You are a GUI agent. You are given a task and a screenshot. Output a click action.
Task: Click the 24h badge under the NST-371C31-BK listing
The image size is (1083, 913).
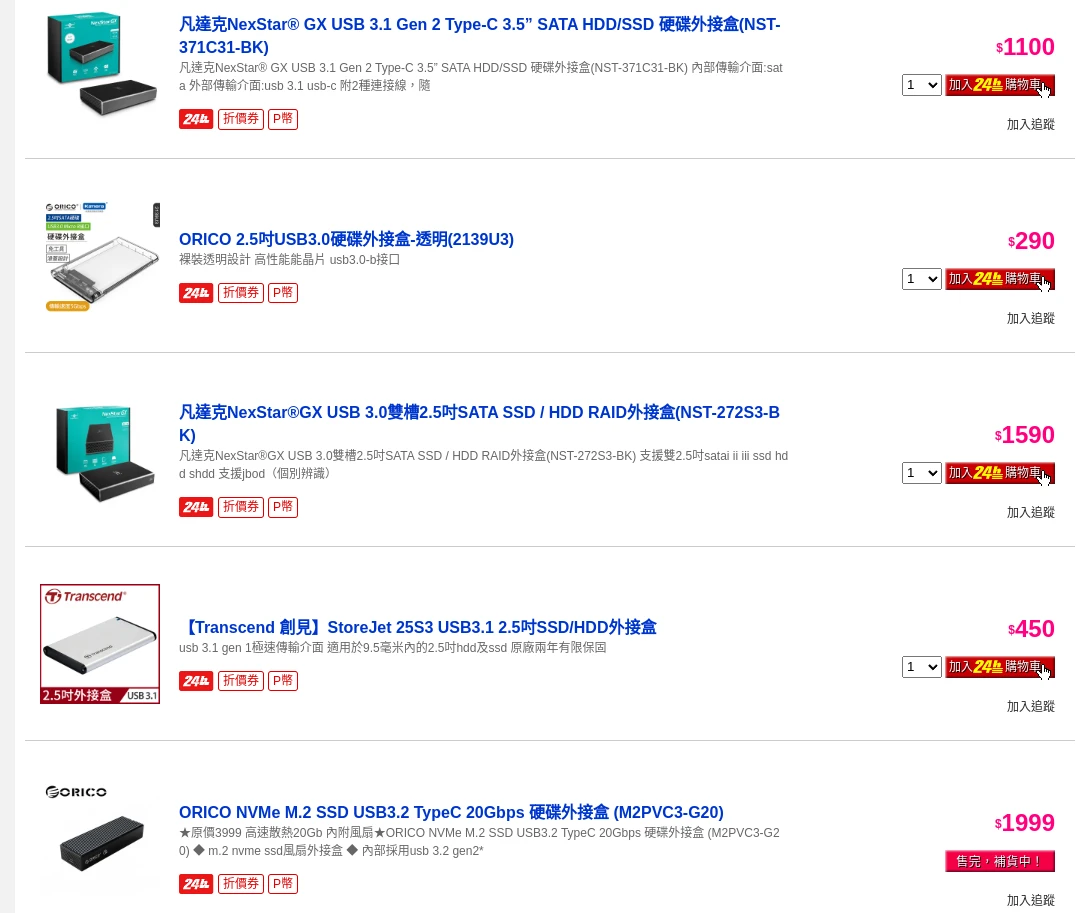point(195,119)
